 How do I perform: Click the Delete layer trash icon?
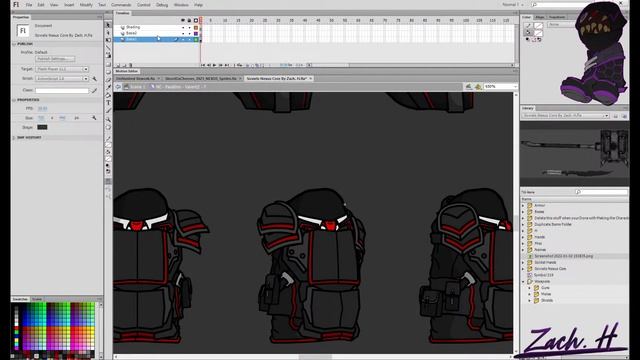tap(131, 65)
